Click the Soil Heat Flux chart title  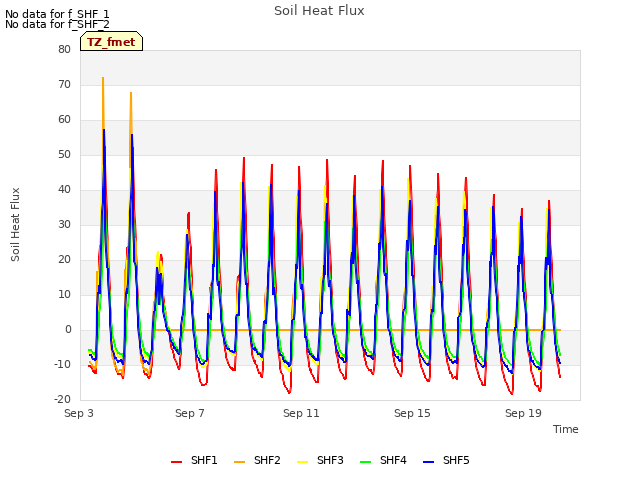319,11
